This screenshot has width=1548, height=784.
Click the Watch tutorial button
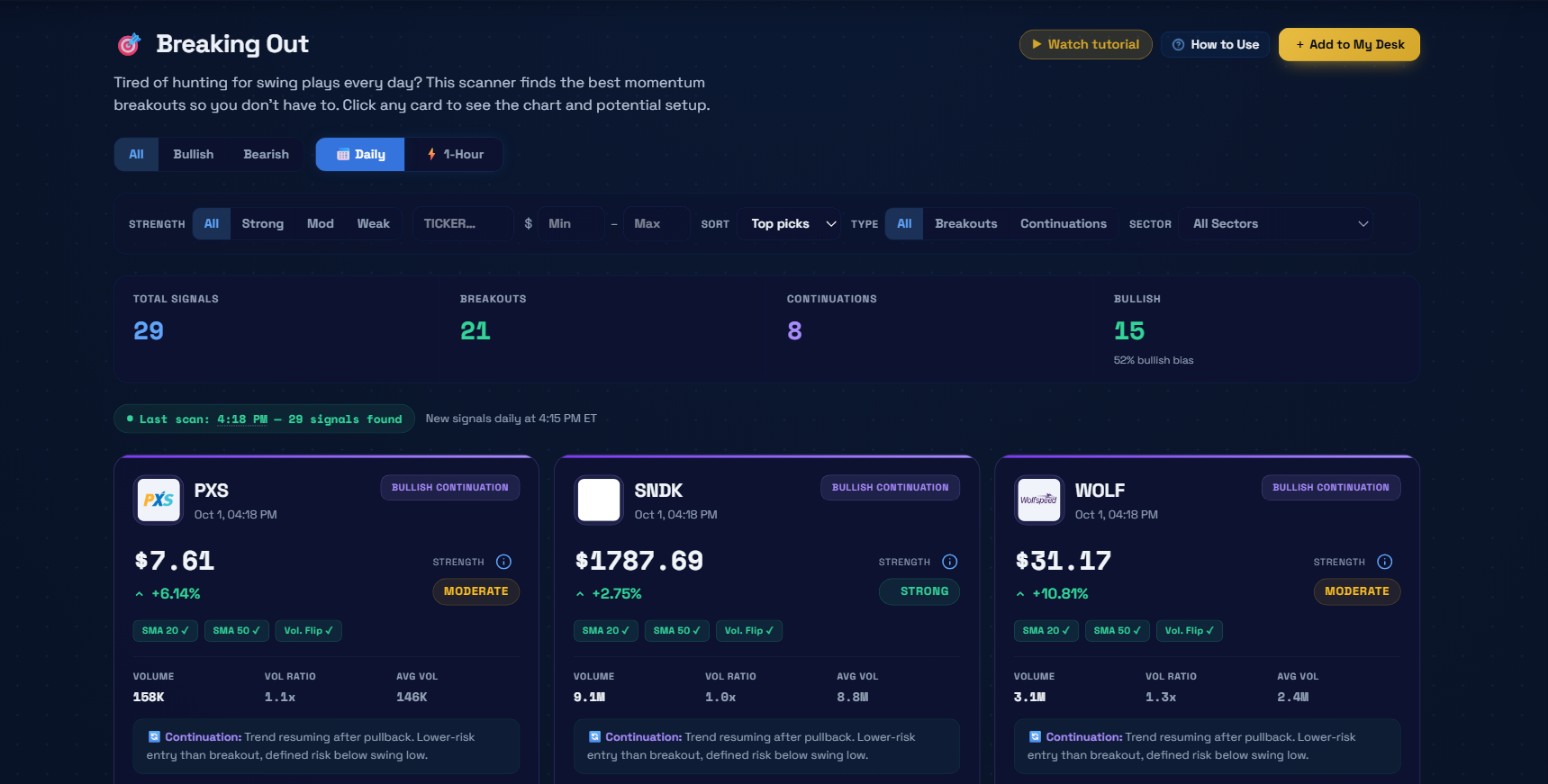tap(1086, 44)
